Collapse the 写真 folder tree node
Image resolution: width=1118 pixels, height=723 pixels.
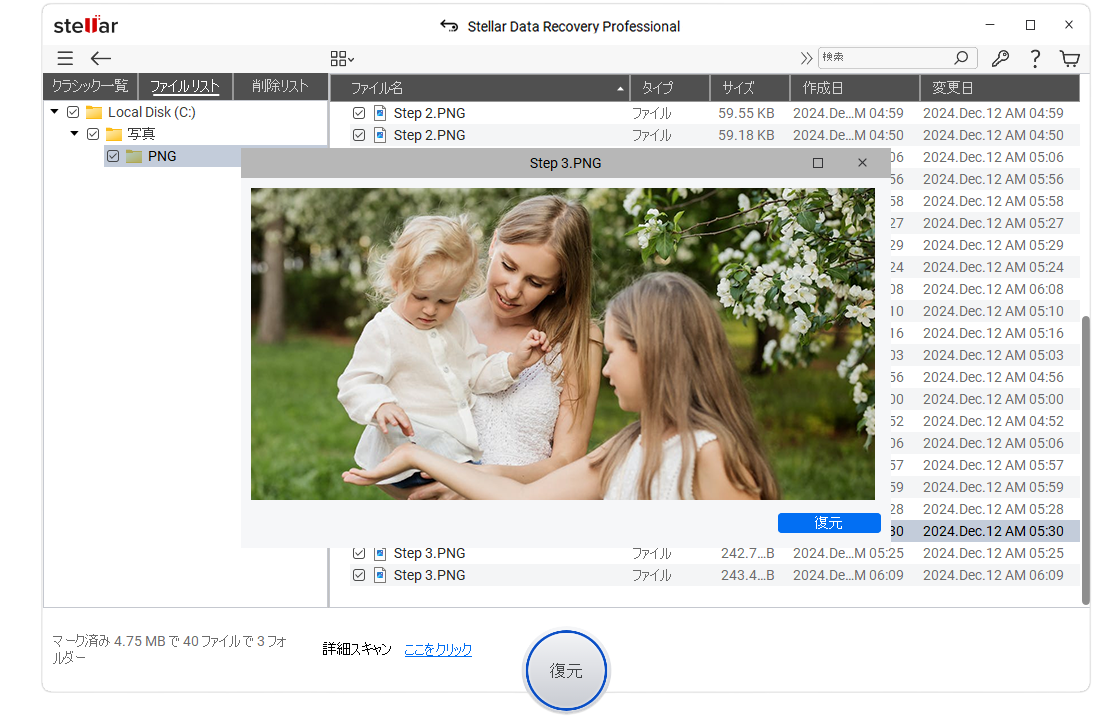(74, 133)
